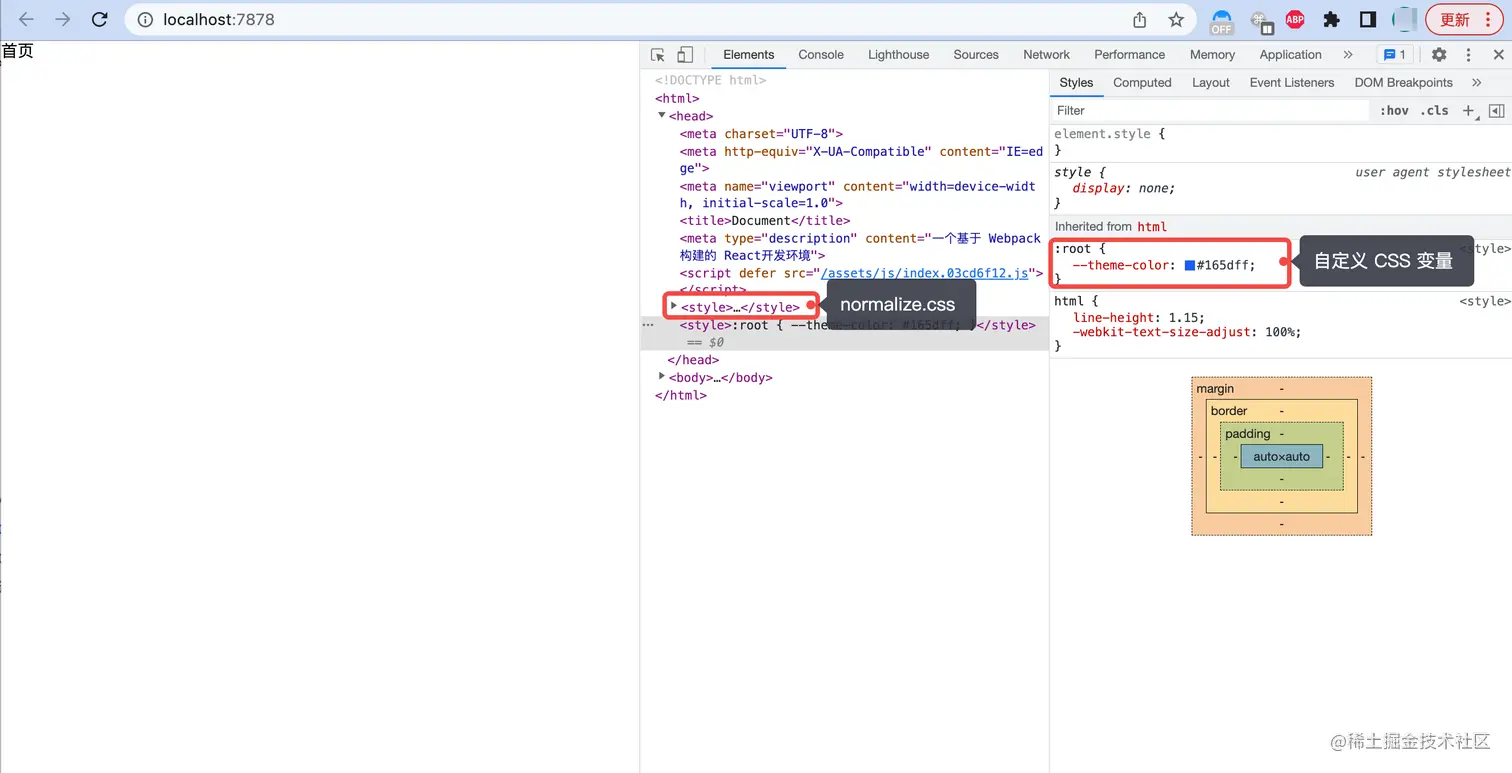This screenshot has height=773, width=1512.
Task: Switch to the Console tab
Action: [821, 55]
